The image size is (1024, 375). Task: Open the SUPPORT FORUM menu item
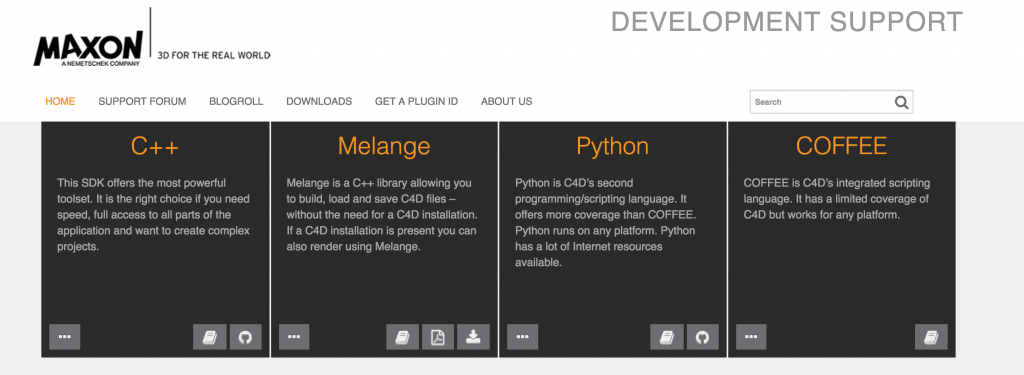pos(142,101)
